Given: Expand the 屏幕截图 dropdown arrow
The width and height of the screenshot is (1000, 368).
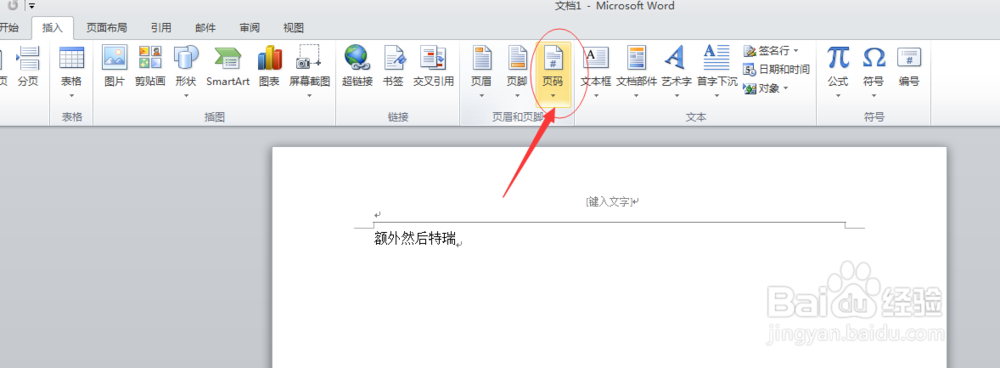Looking at the screenshot, I should [x=309, y=96].
